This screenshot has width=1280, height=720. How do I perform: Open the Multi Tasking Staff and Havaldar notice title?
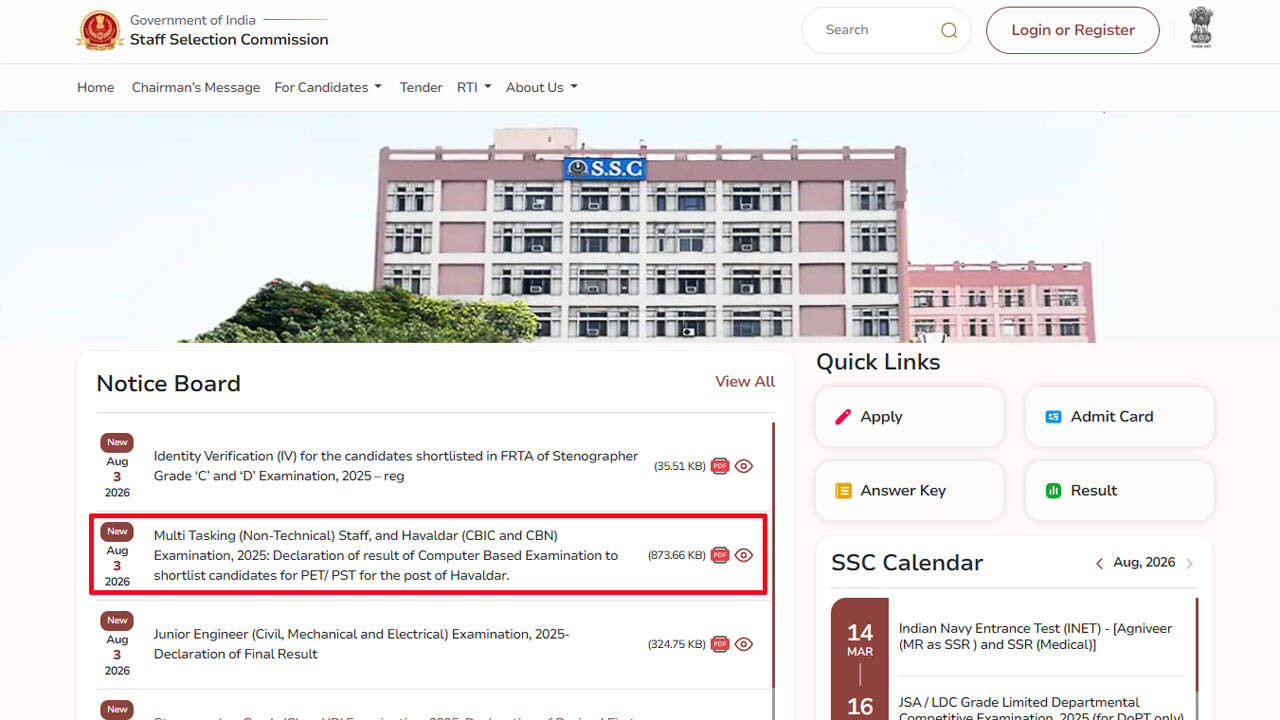(386, 555)
